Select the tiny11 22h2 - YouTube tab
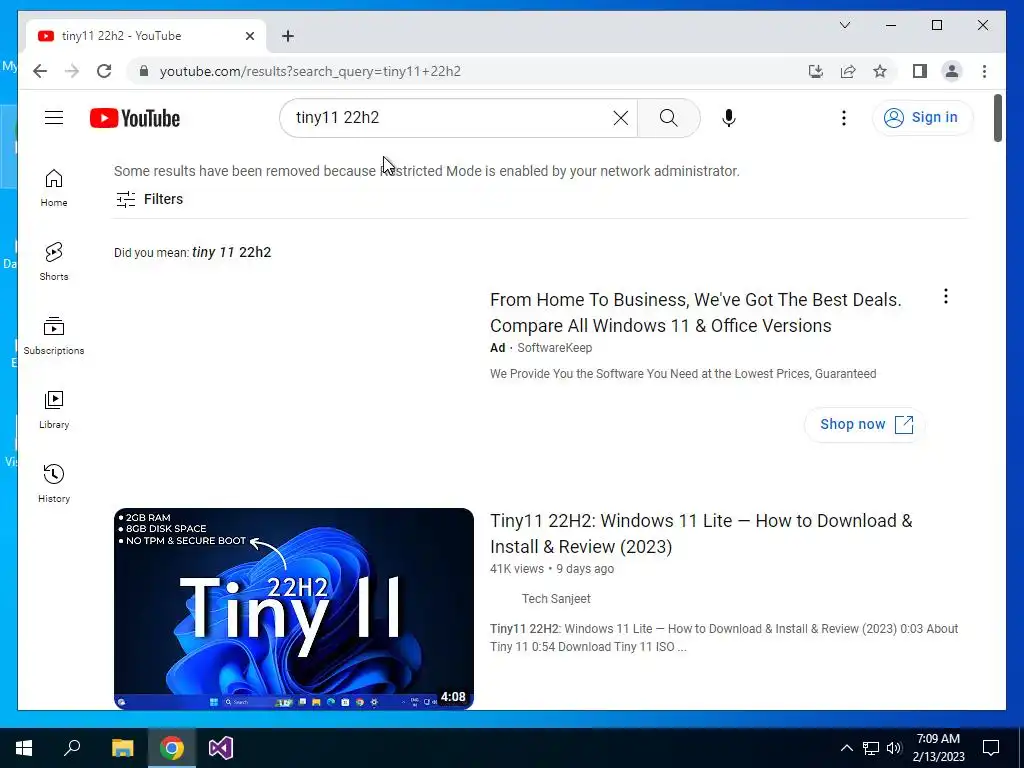 tap(146, 36)
